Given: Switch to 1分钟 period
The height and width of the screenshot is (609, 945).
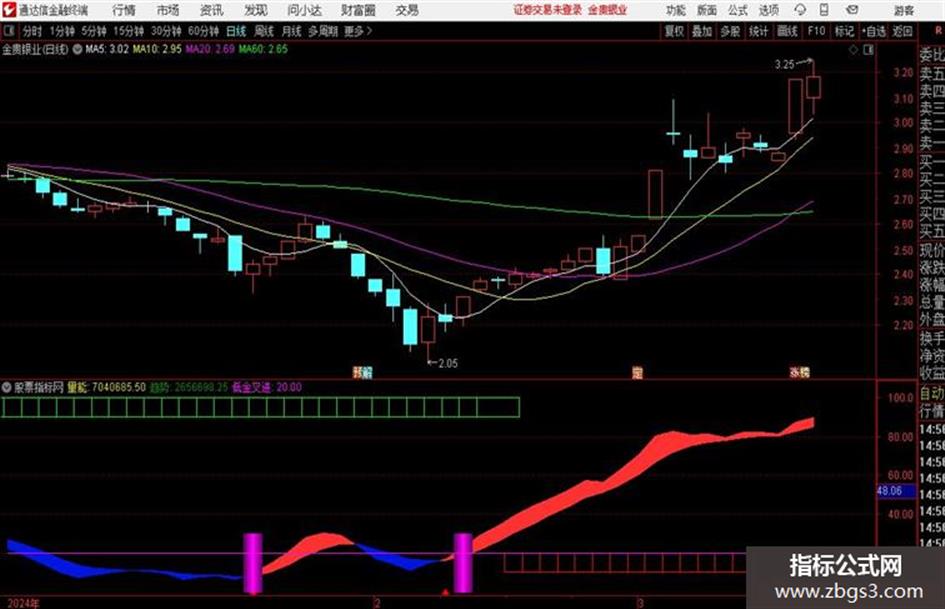Looking at the screenshot, I should coord(61,31).
